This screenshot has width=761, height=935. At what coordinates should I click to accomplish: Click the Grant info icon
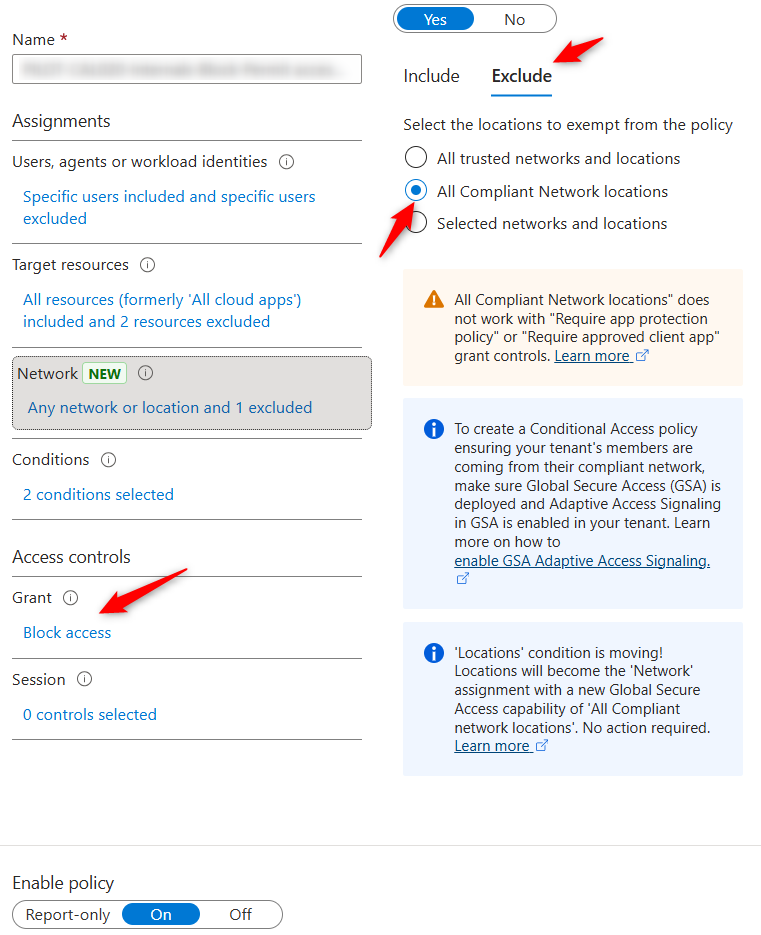tap(70, 598)
